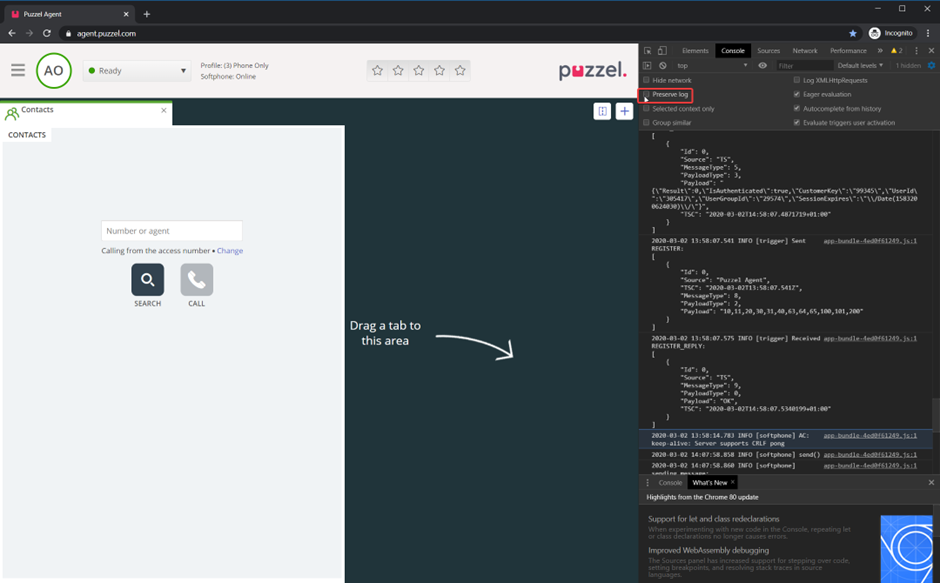Open the Ready status dropdown
The width and height of the screenshot is (940, 583).
[x=137, y=71]
